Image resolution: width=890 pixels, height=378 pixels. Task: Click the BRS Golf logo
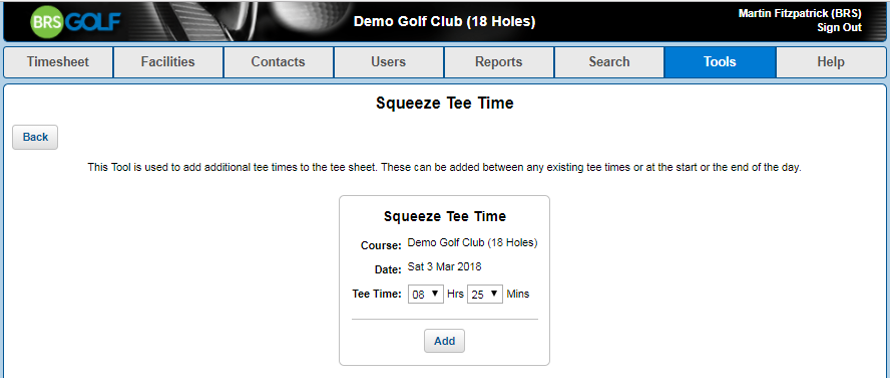click(x=75, y=22)
